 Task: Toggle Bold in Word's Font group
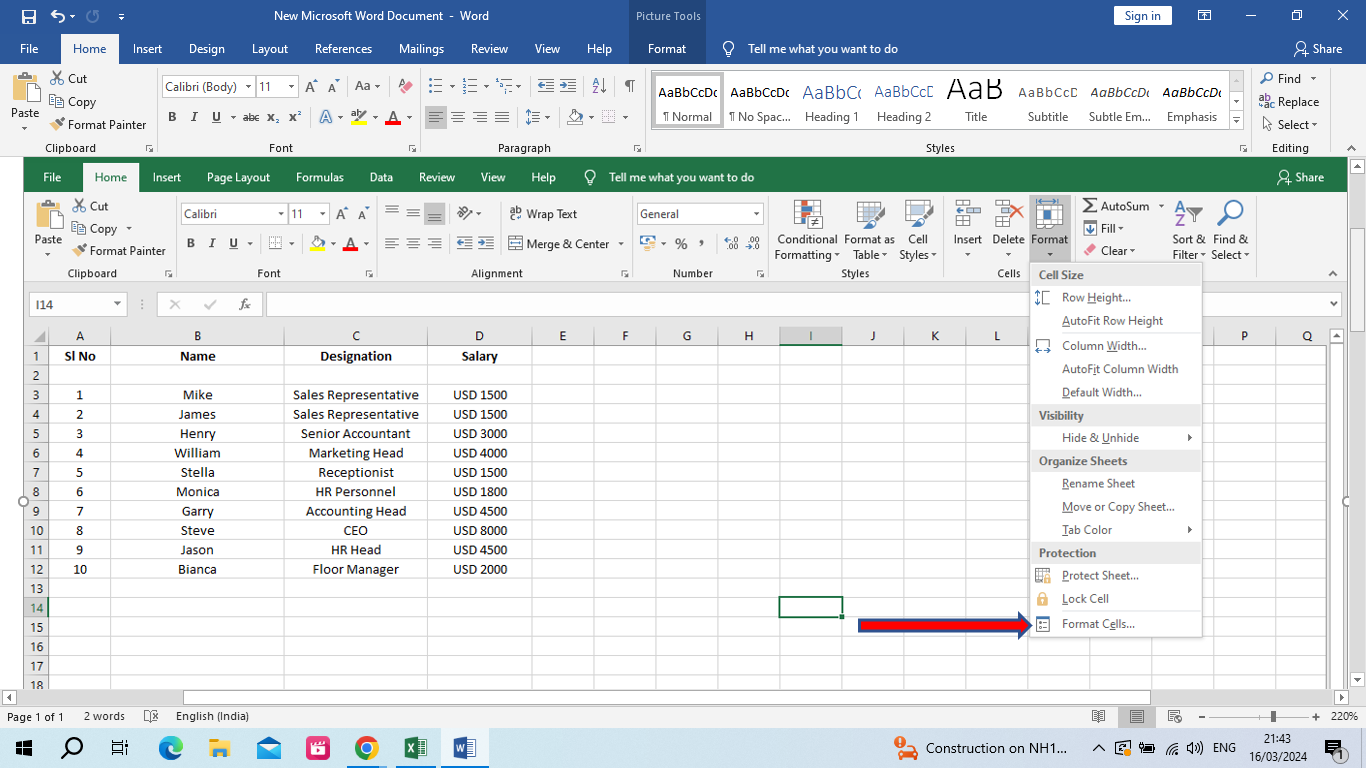pyautogui.click(x=172, y=117)
